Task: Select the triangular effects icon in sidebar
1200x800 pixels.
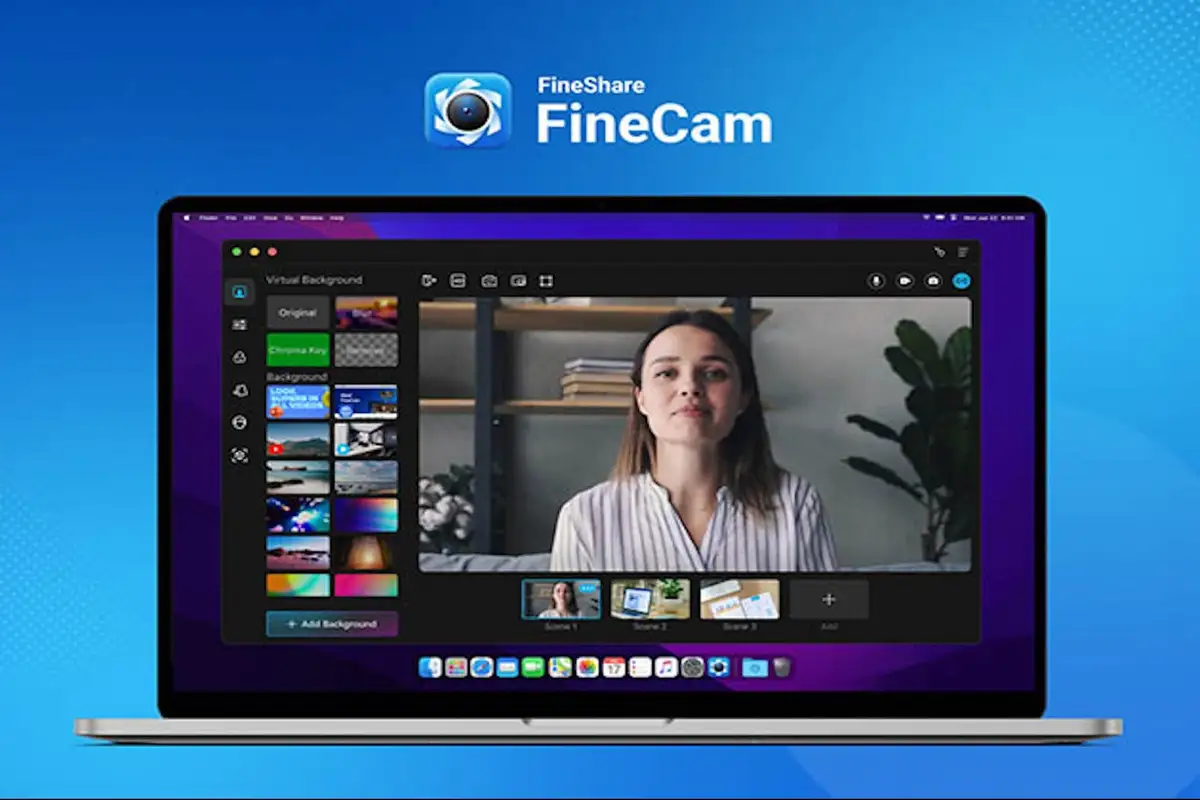Action: pos(239,357)
